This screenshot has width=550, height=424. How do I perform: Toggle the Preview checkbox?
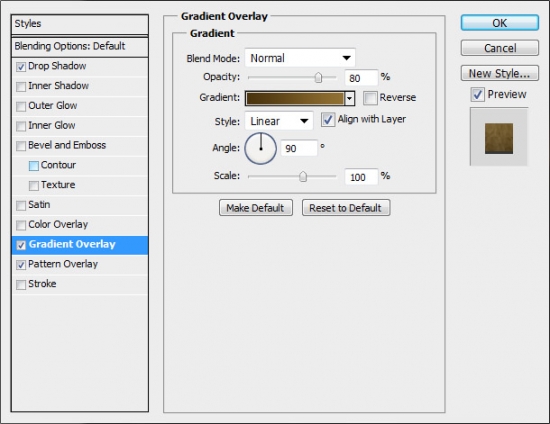pyautogui.click(x=477, y=94)
